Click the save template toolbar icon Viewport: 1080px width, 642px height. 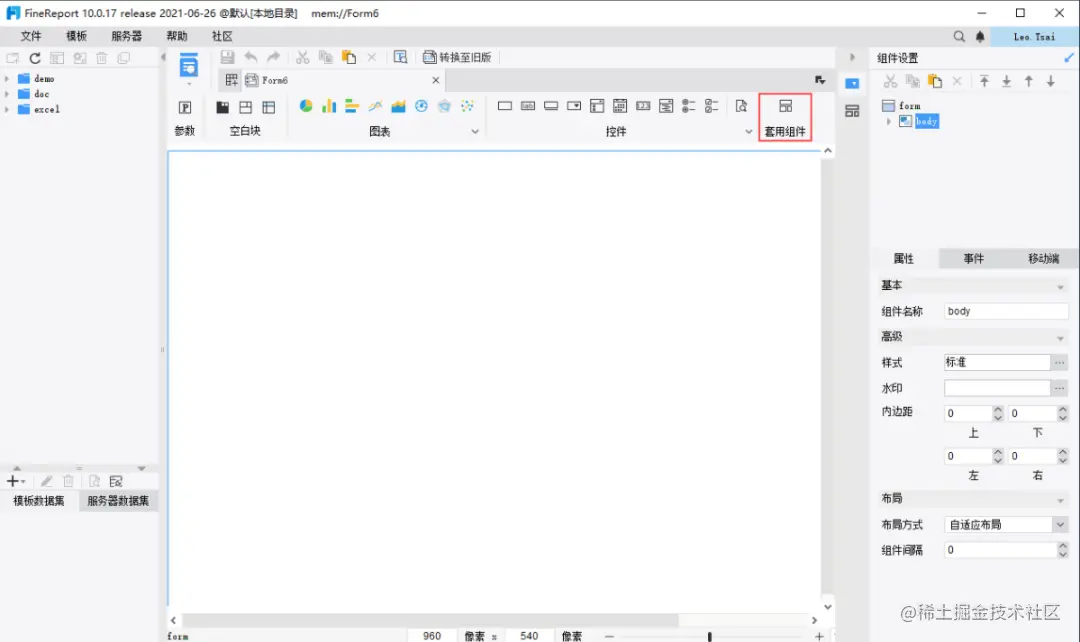(227, 57)
